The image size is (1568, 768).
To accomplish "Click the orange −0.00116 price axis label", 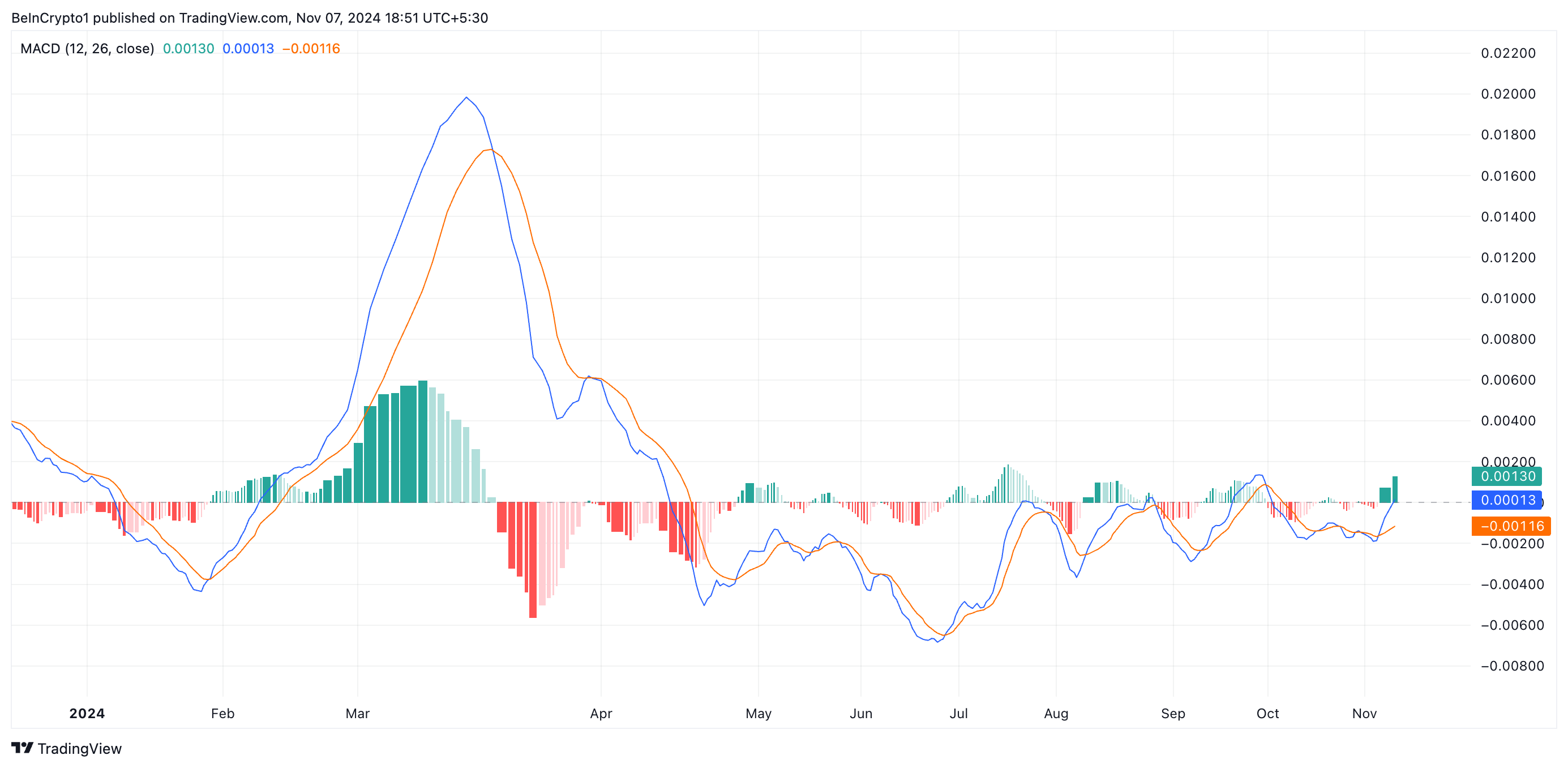I will pyautogui.click(x=1511, y=526).
